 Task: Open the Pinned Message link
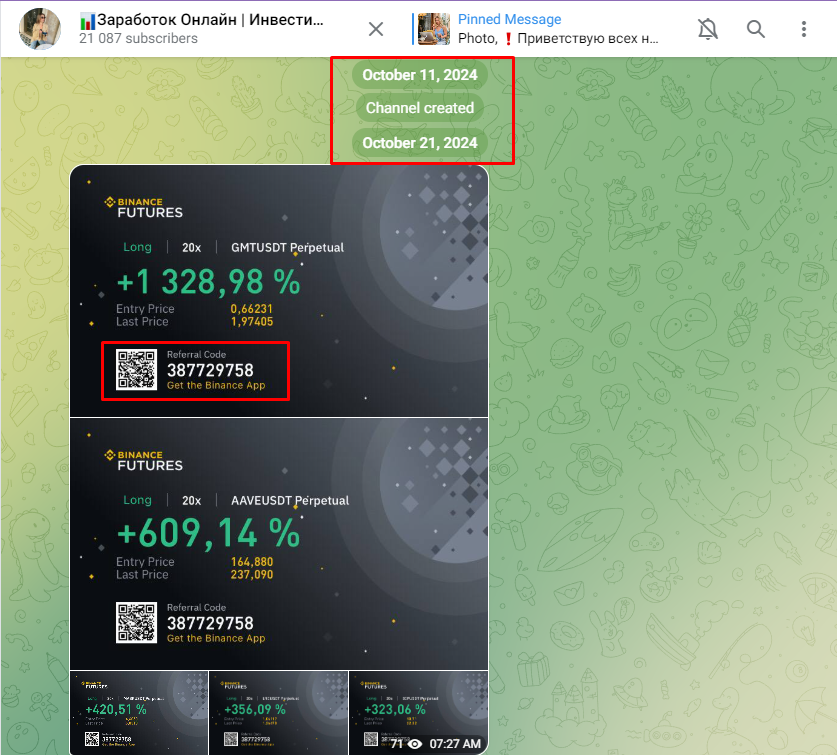[510, 19]
